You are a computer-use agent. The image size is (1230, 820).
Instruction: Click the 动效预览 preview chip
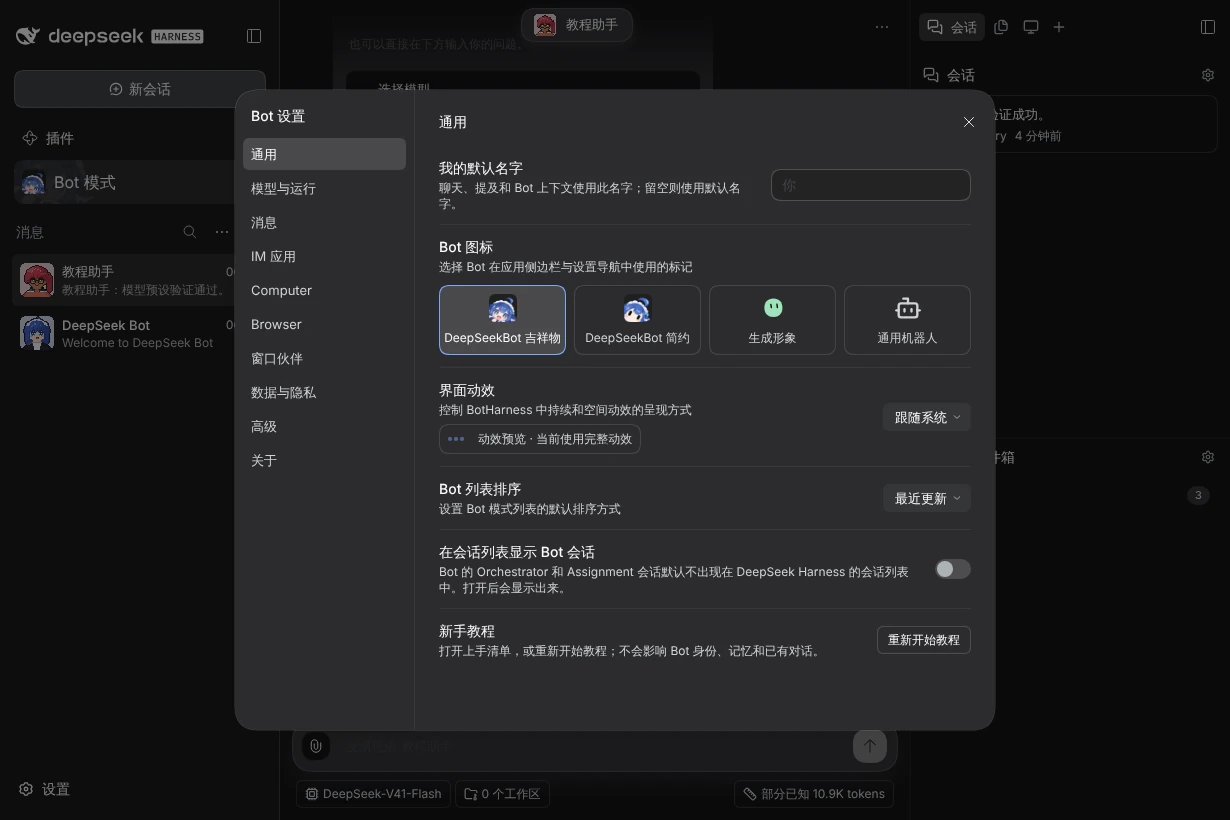point(540,439)
